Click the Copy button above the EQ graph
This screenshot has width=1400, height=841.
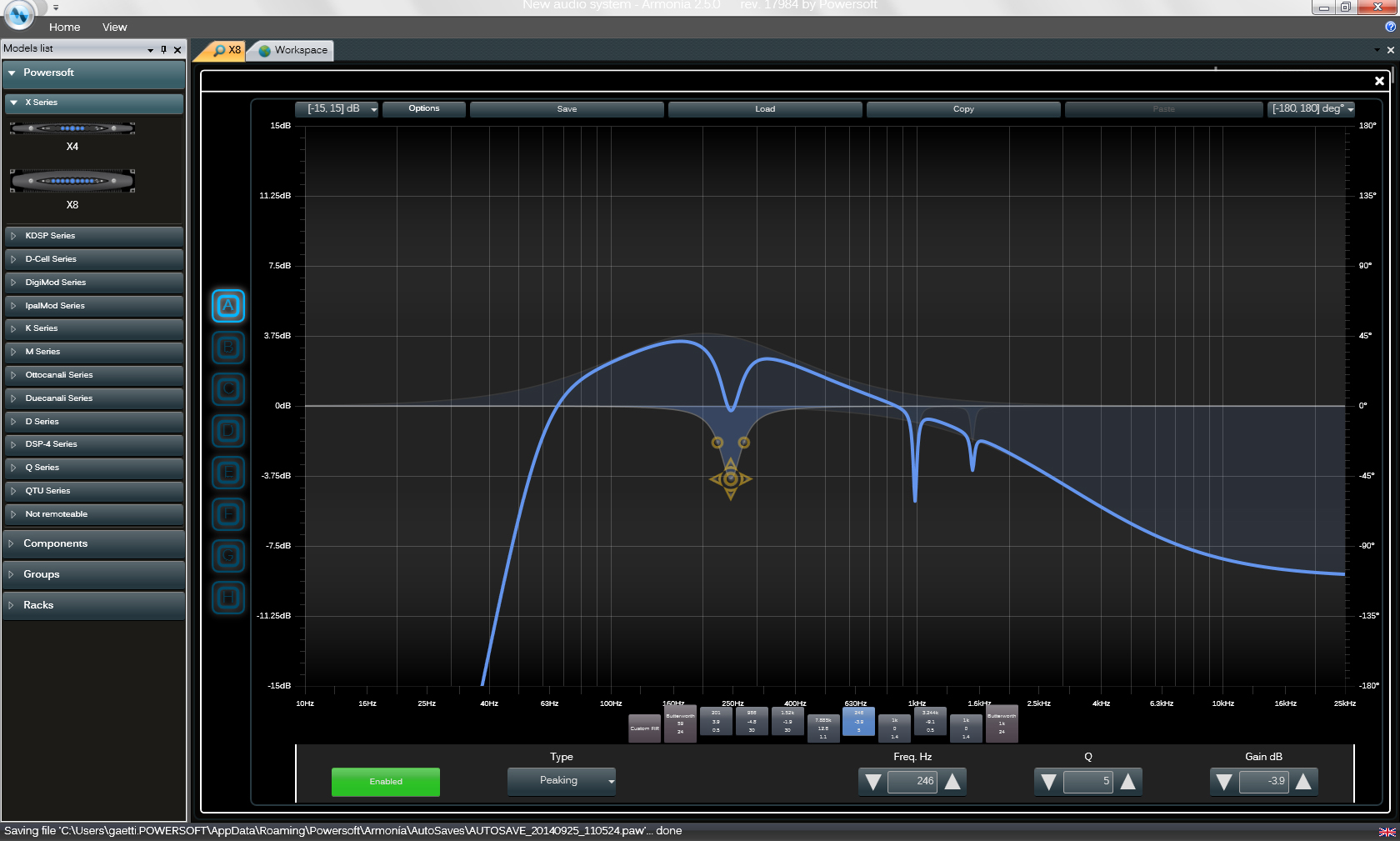963,108
